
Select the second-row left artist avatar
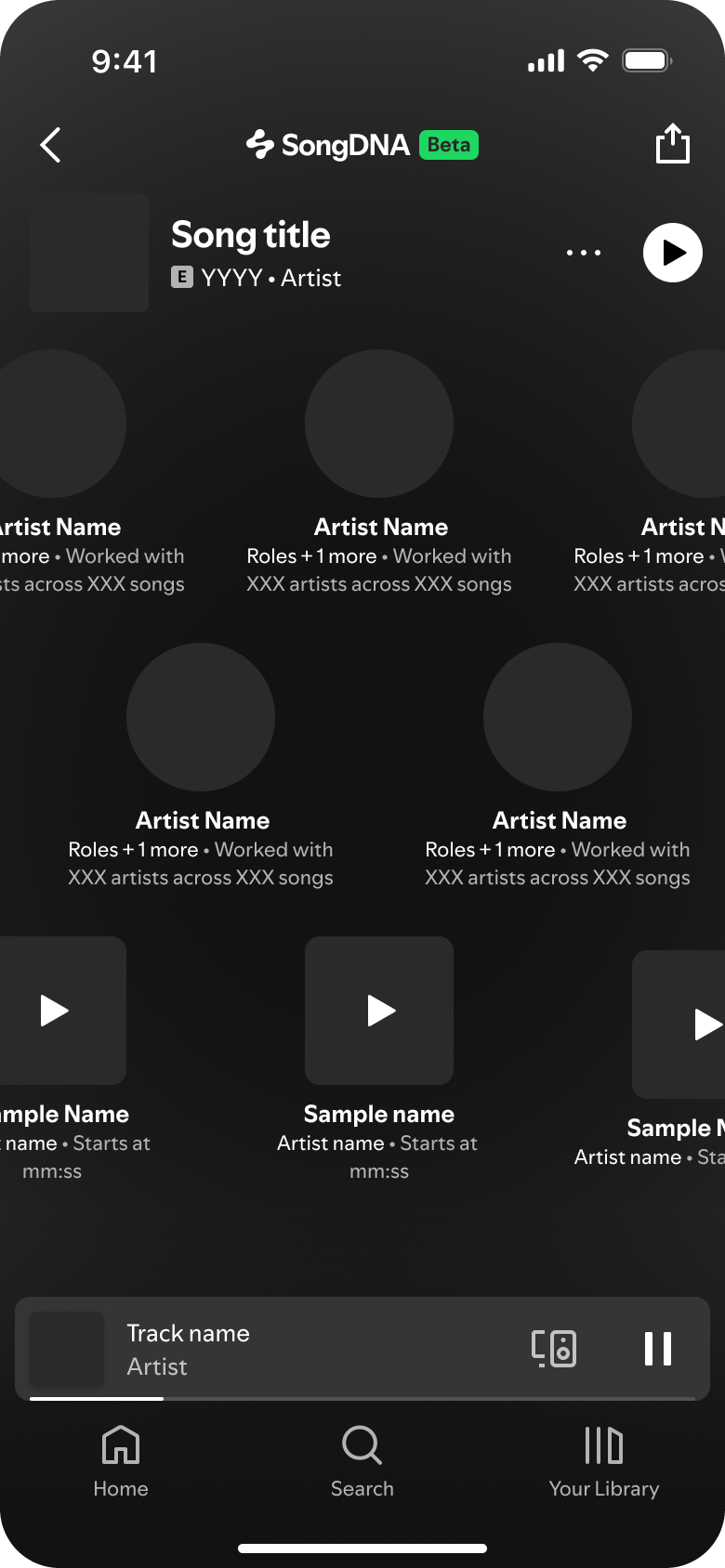click(201, 717)
